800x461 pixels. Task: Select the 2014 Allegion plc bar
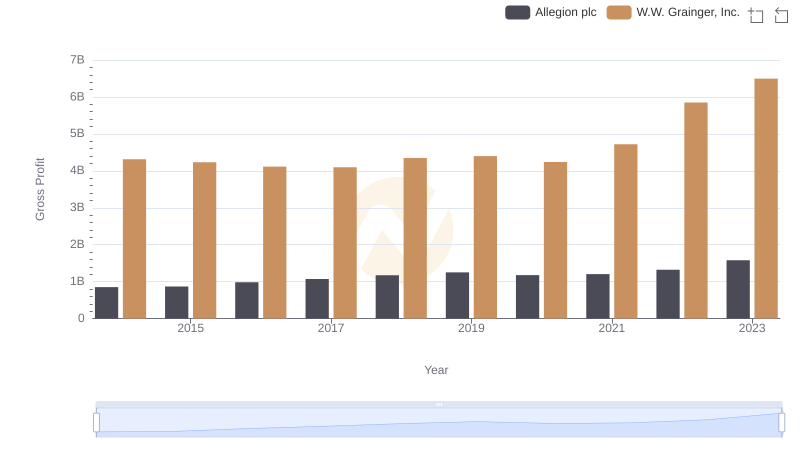[106, 303]
